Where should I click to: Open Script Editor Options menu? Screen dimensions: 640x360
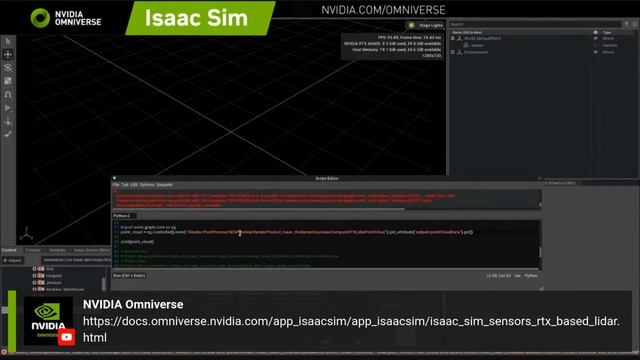(x=147, y=185)
